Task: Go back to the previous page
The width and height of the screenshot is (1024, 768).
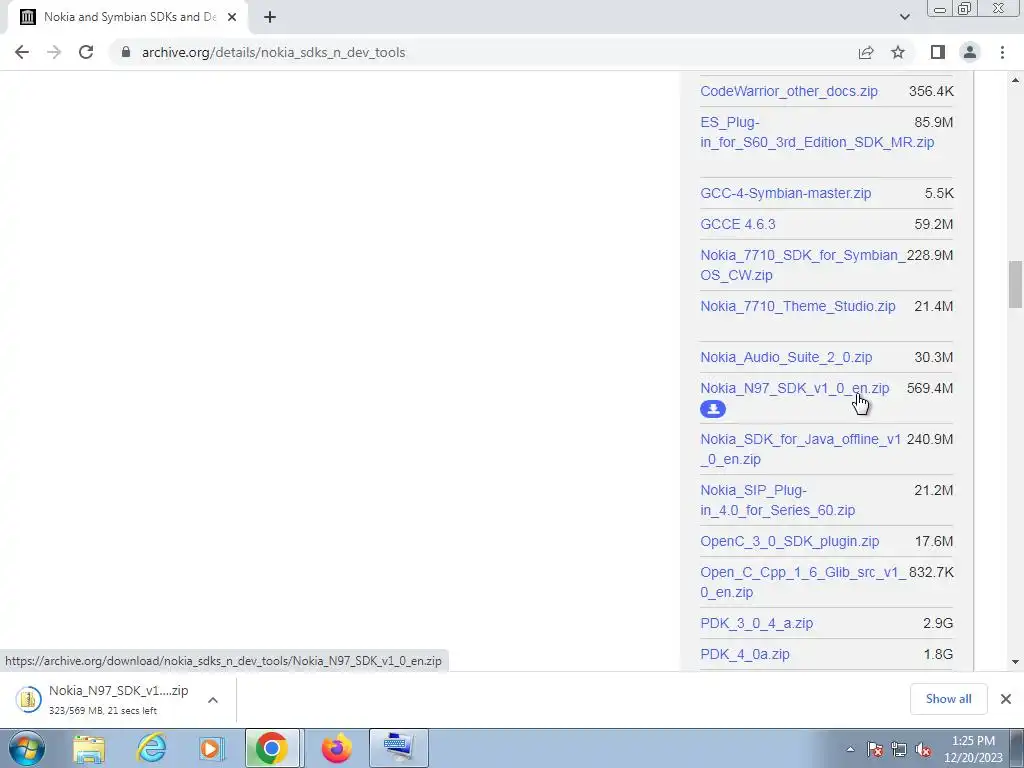Action: (22, 52)
